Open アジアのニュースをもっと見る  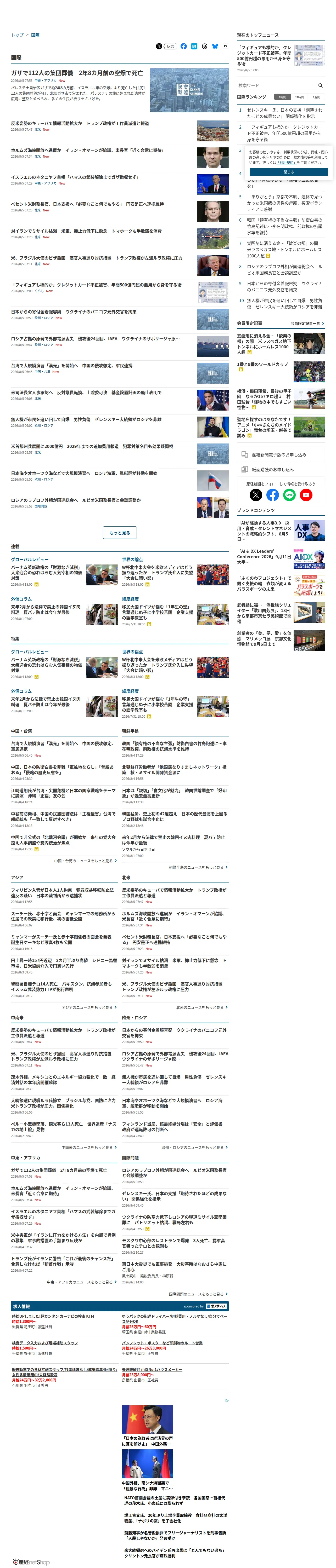click(x=89, y=1007)
